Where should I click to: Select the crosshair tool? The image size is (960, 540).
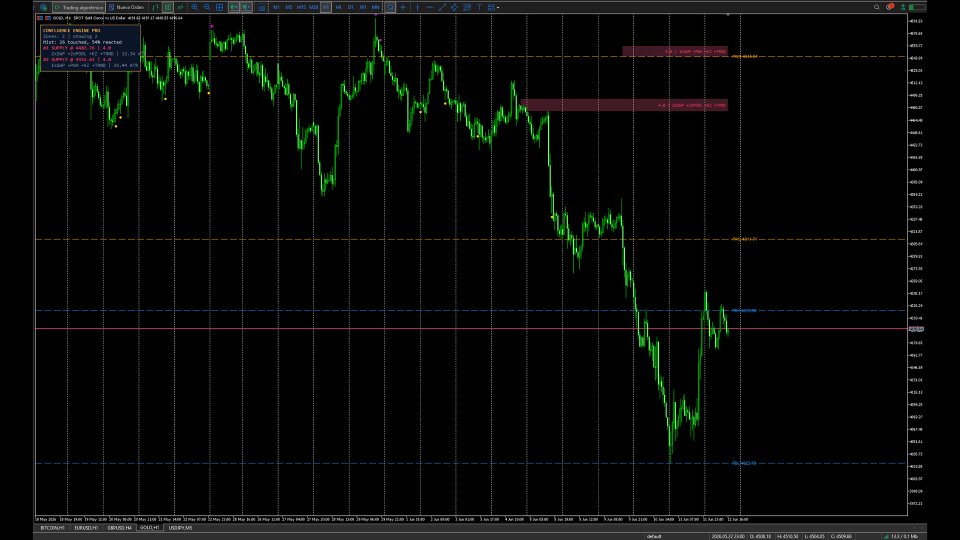(403, 7)
